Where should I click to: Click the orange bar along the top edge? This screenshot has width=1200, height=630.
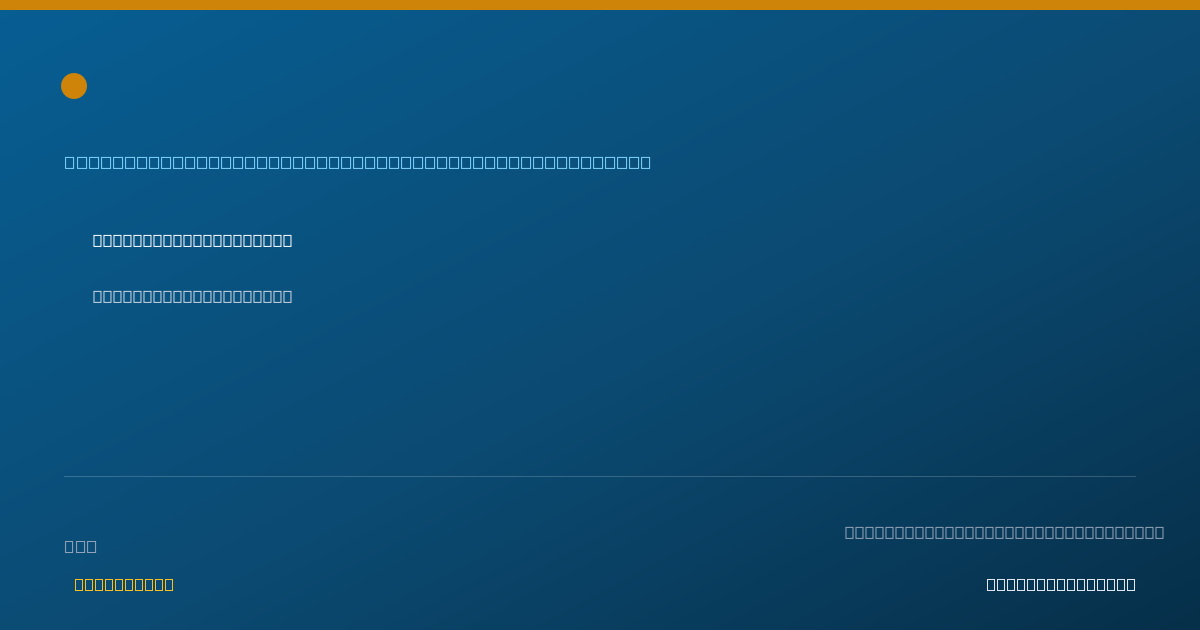tap(600, 5)
